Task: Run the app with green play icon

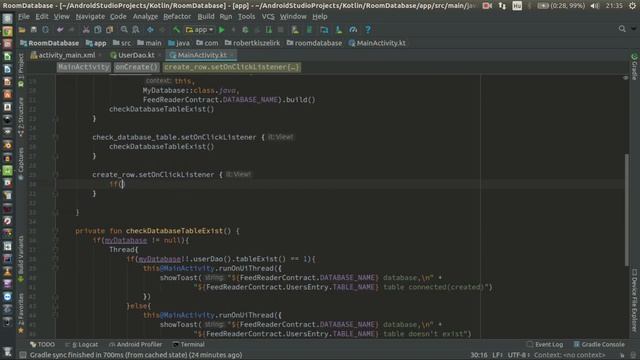Action: [x=222, y=30]
